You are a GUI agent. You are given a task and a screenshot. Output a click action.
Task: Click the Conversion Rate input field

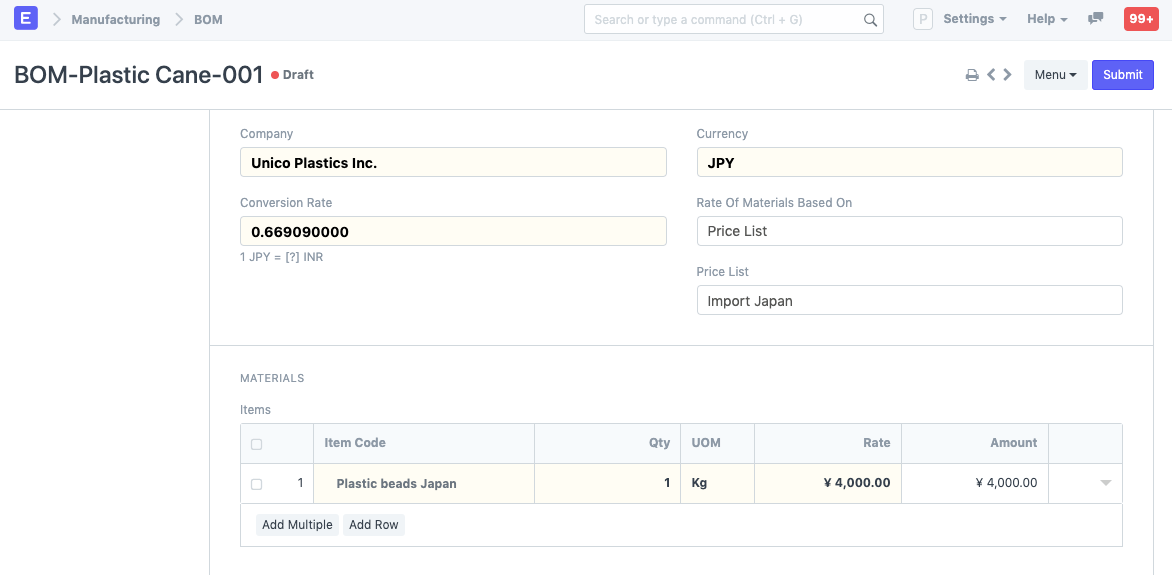pos(453,231)
